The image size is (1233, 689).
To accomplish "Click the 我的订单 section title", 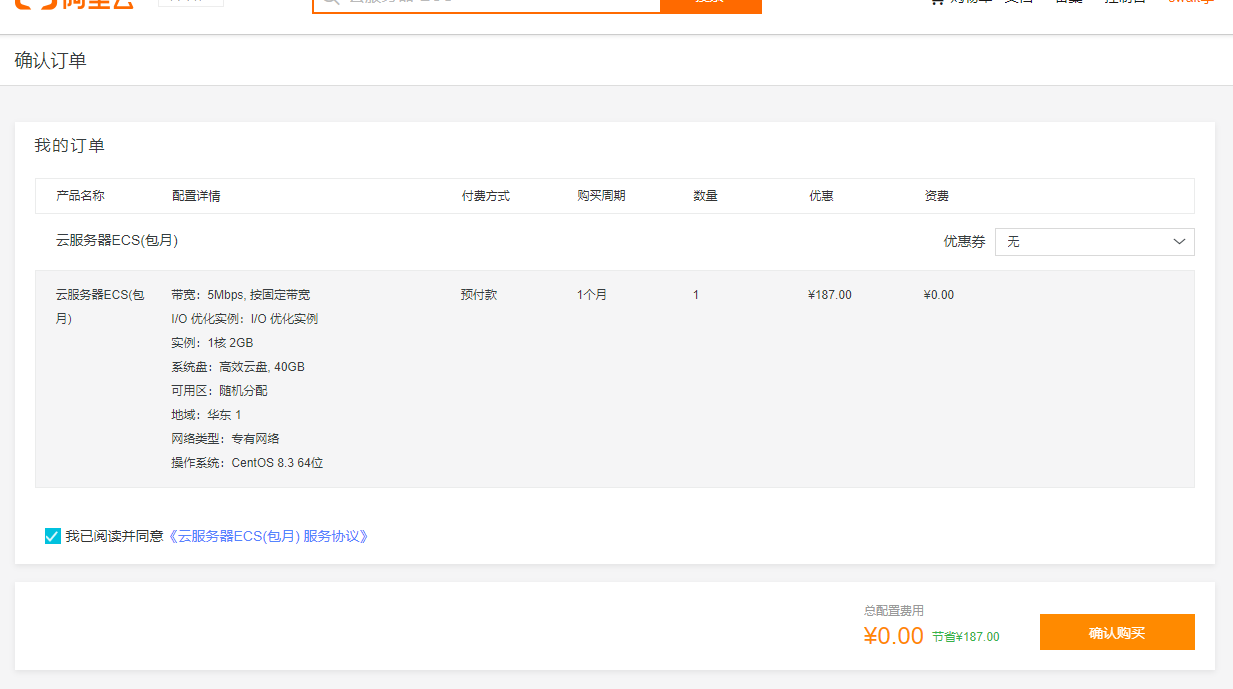I will [70, 146].
